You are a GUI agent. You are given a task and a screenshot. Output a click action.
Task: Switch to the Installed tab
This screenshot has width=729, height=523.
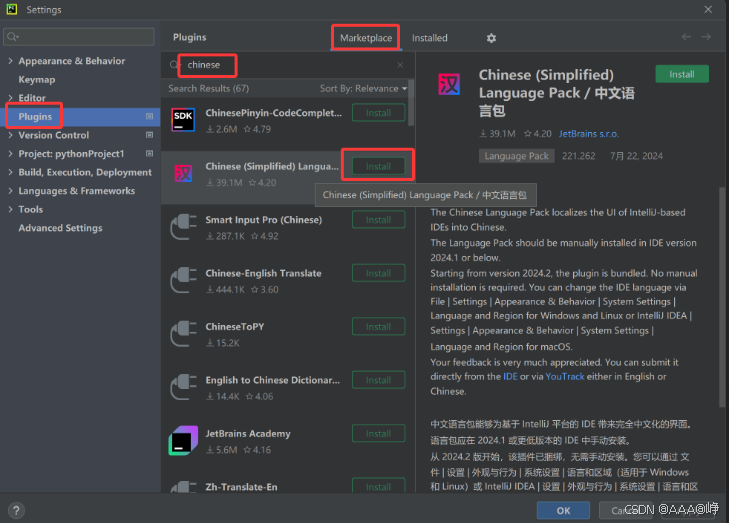[x=430, y=38]
